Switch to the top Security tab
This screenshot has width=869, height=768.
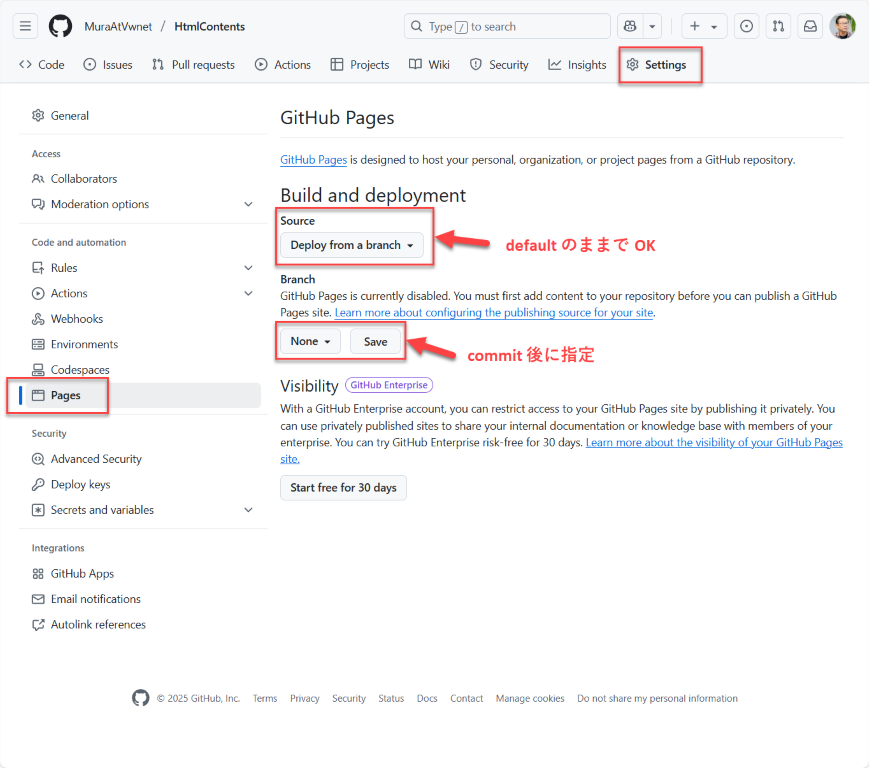point(499,65)
